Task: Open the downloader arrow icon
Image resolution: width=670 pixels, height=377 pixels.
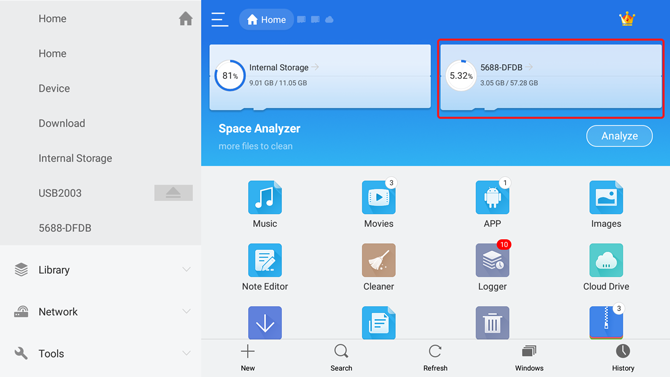Action: pos(265,322)
